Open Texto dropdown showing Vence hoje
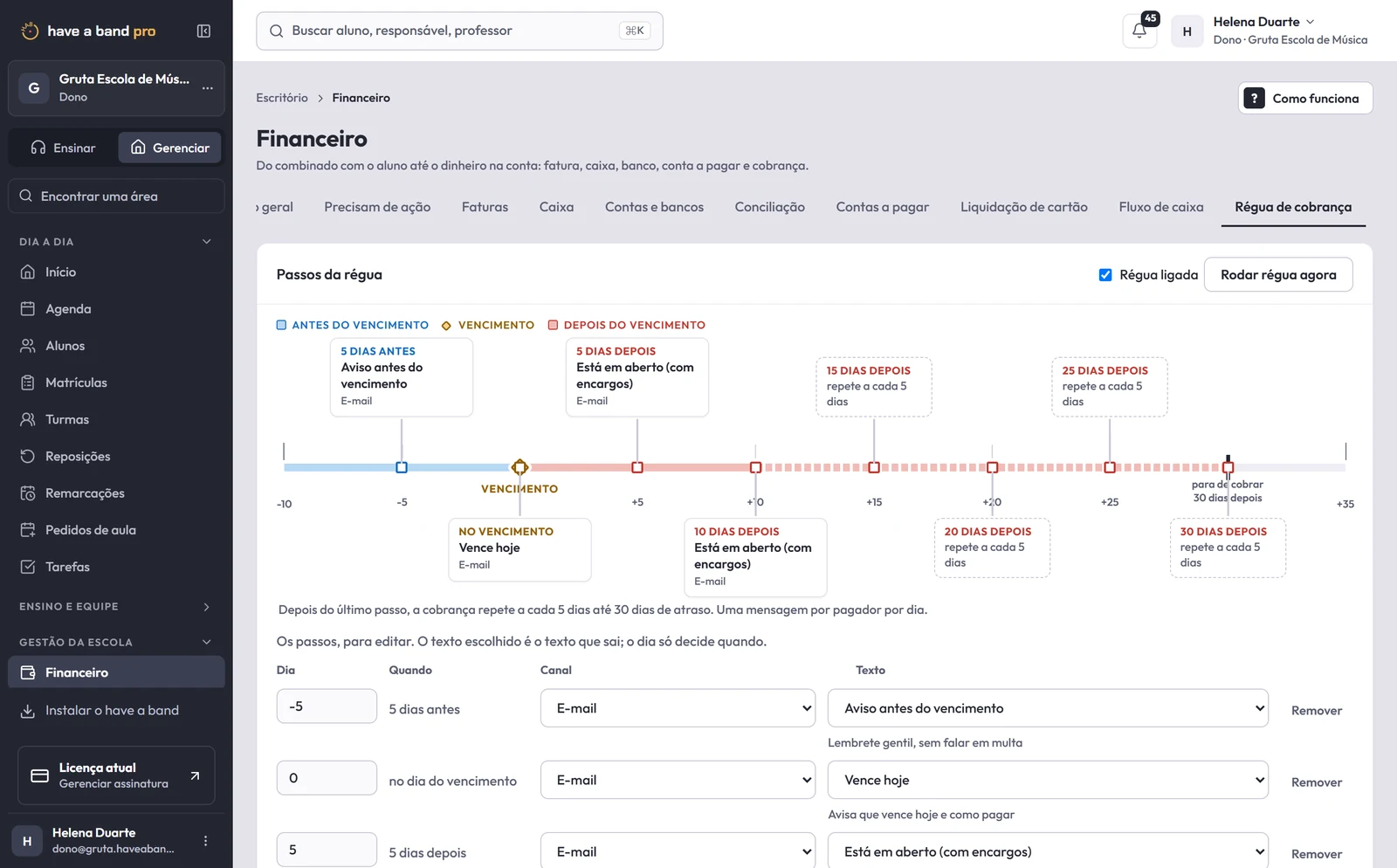Image resolution: width=1397 pixels, height=868 pixels. point(1048,780)
